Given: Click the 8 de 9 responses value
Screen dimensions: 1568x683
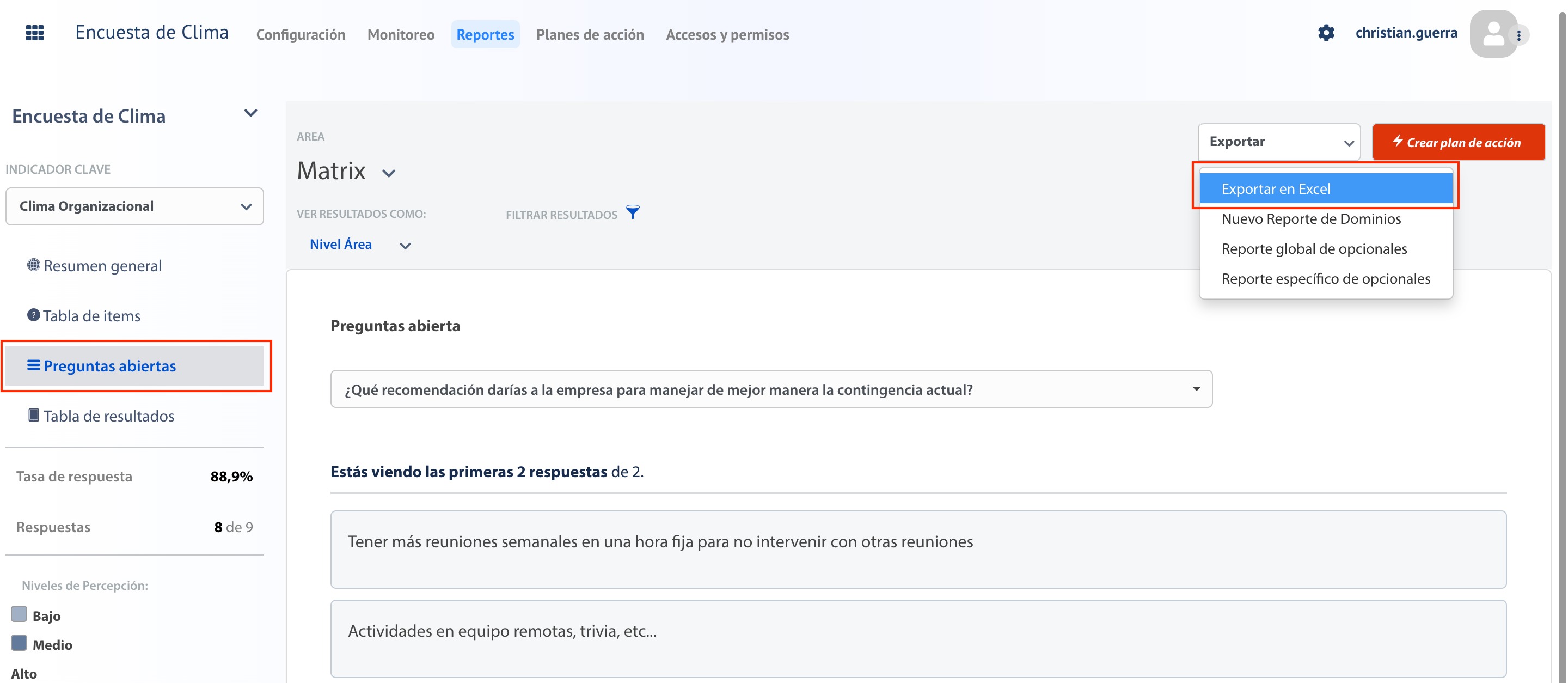Looking at the screenshot, I should point(233,527).
